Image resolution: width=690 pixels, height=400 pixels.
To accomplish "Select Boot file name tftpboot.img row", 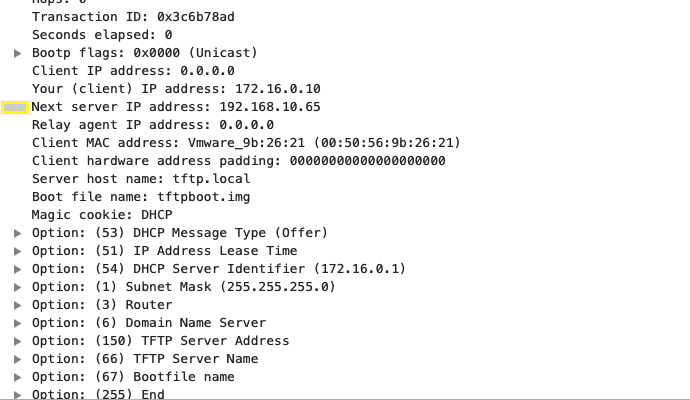I will coord(141,197).
